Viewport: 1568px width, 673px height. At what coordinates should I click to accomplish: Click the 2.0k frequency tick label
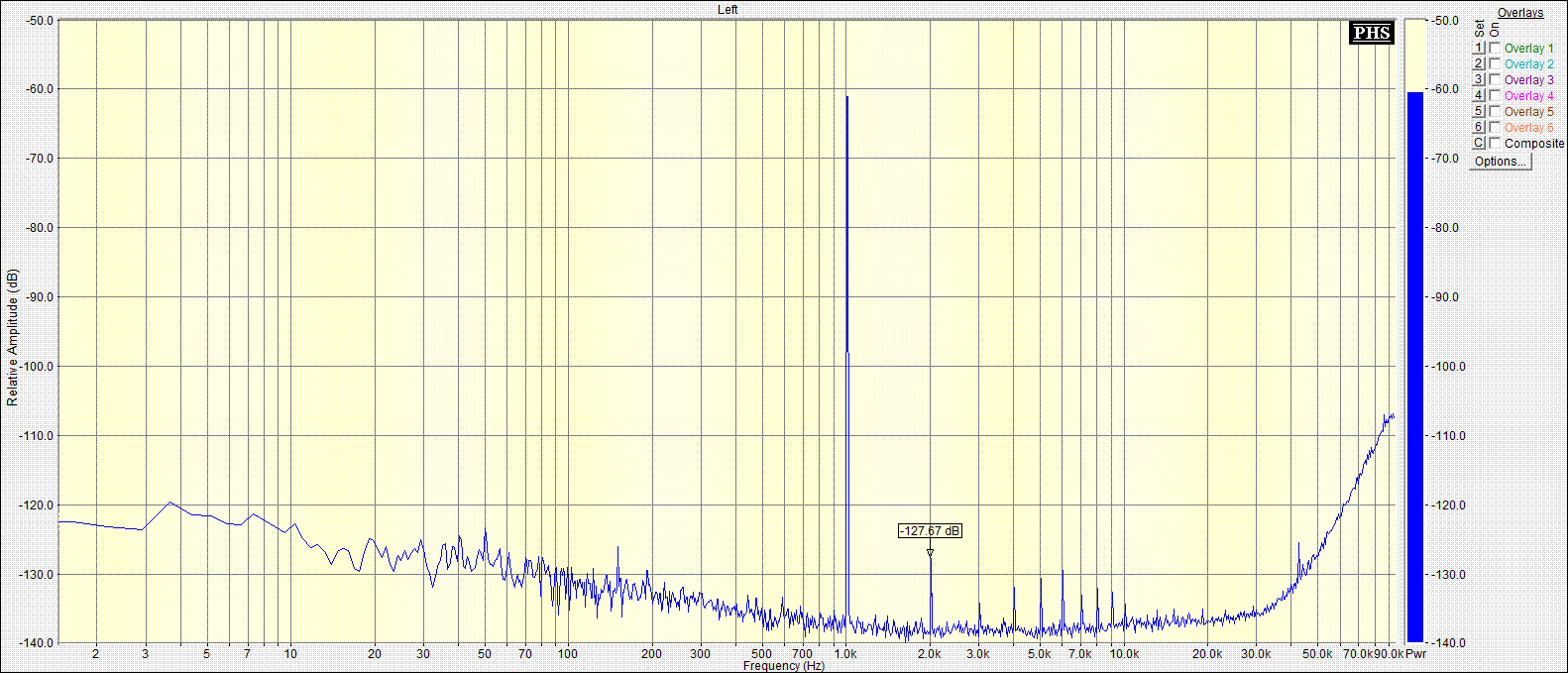(x=929, y=654)
